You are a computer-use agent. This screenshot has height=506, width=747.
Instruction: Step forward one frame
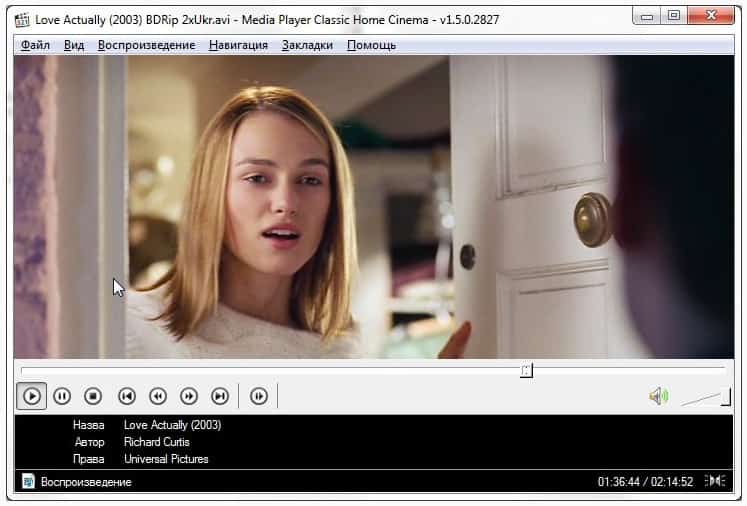coord(259,396)
